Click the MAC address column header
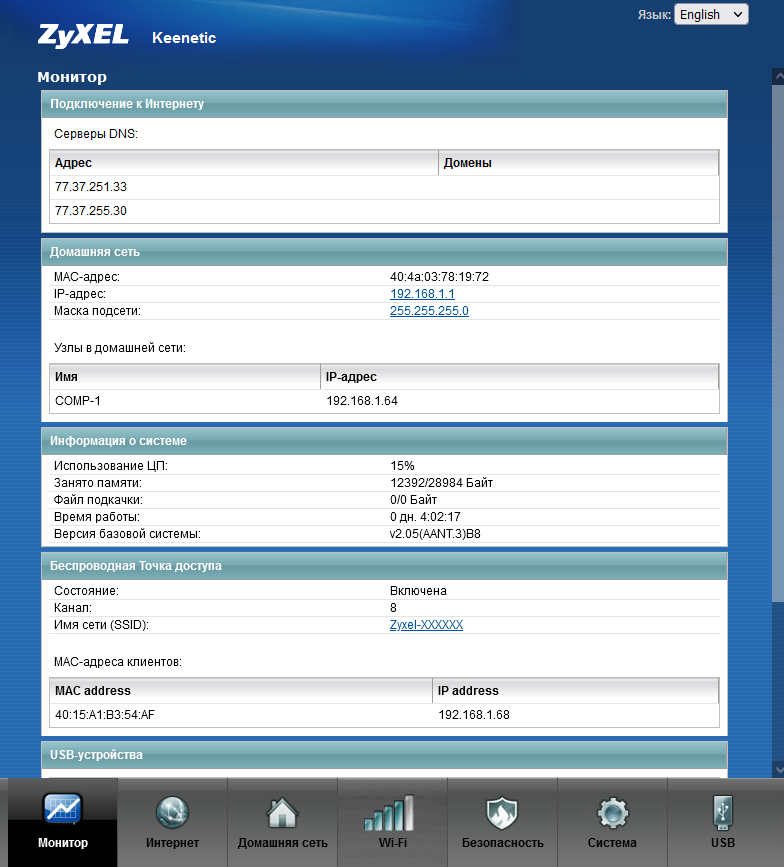 coord(241,691)
